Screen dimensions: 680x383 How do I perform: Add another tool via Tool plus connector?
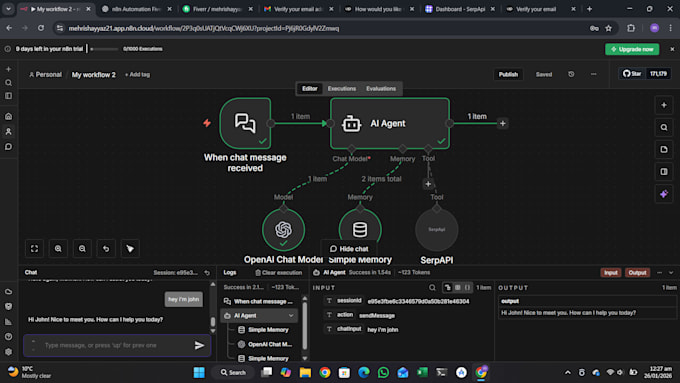point(428,184)
